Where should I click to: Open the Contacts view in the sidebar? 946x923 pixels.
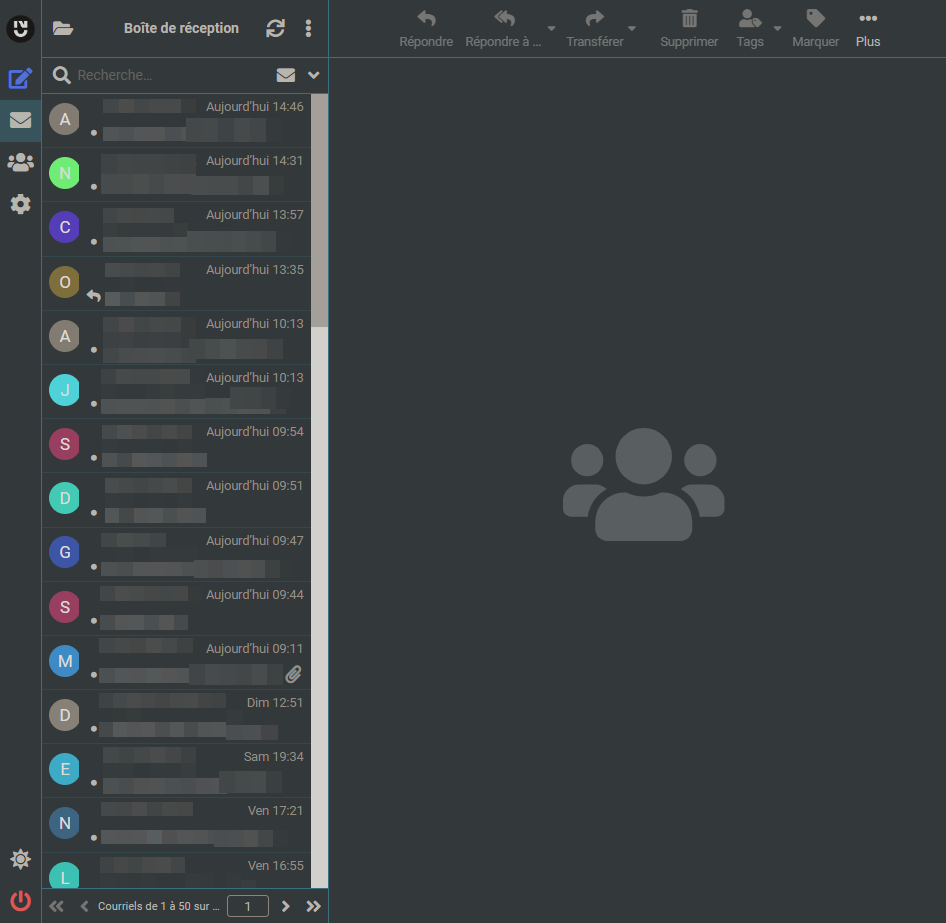(20, 162)
